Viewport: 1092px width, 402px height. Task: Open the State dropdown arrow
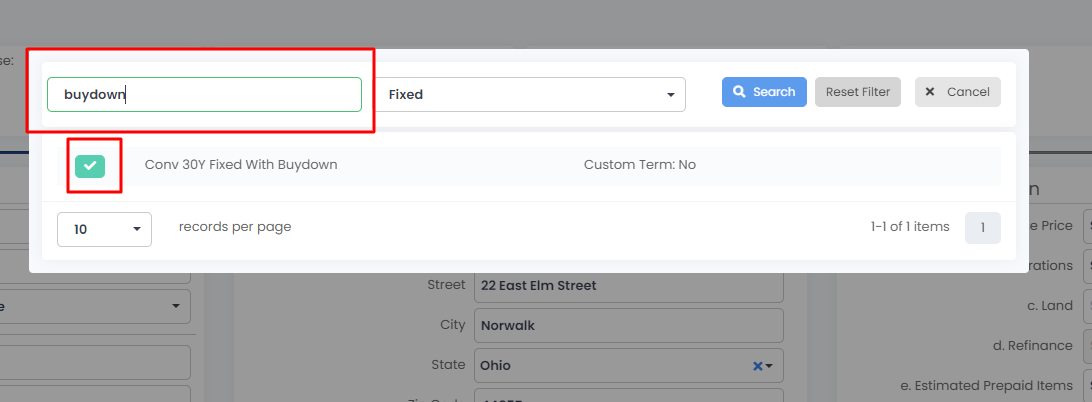point(769,366)
